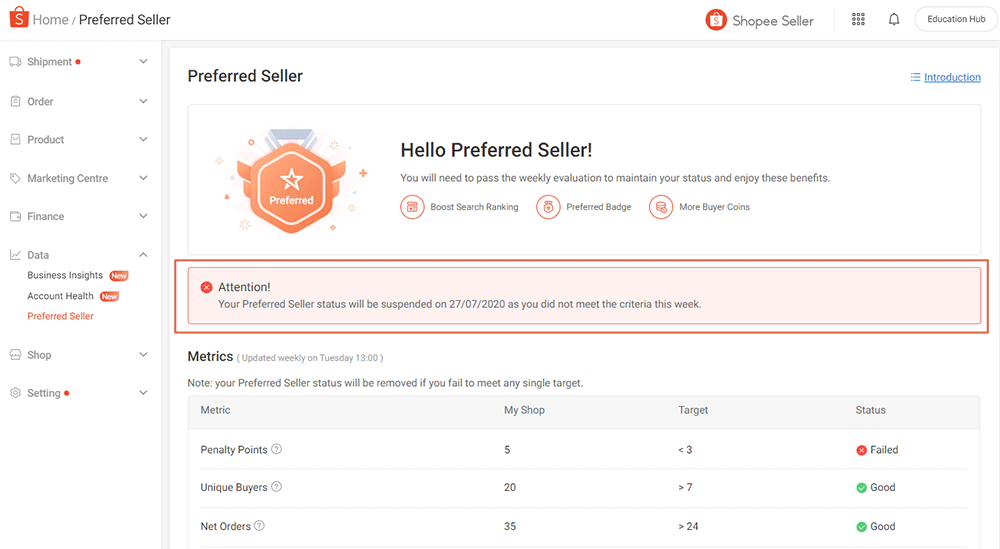The image size is (1000, 549).
Task: Click the Penalty Points help icon
Action: coord(277,449)
